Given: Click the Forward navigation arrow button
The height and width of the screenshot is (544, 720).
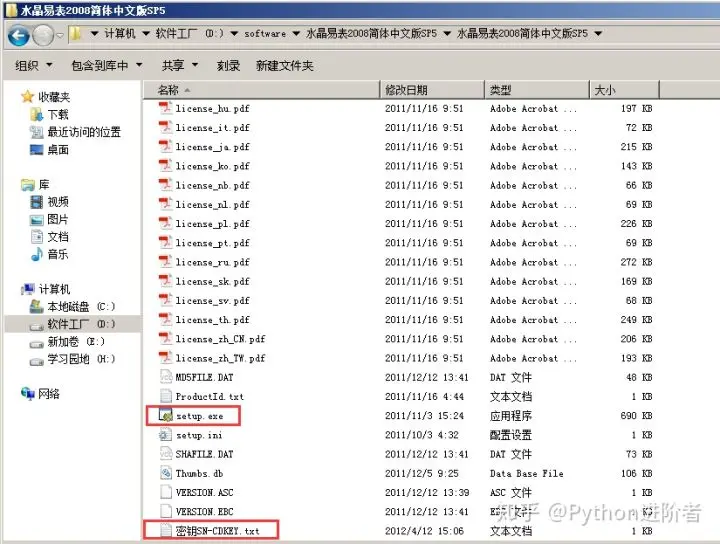Looking at the screenshot, I should pyautogui.click(x=44, y=35).
